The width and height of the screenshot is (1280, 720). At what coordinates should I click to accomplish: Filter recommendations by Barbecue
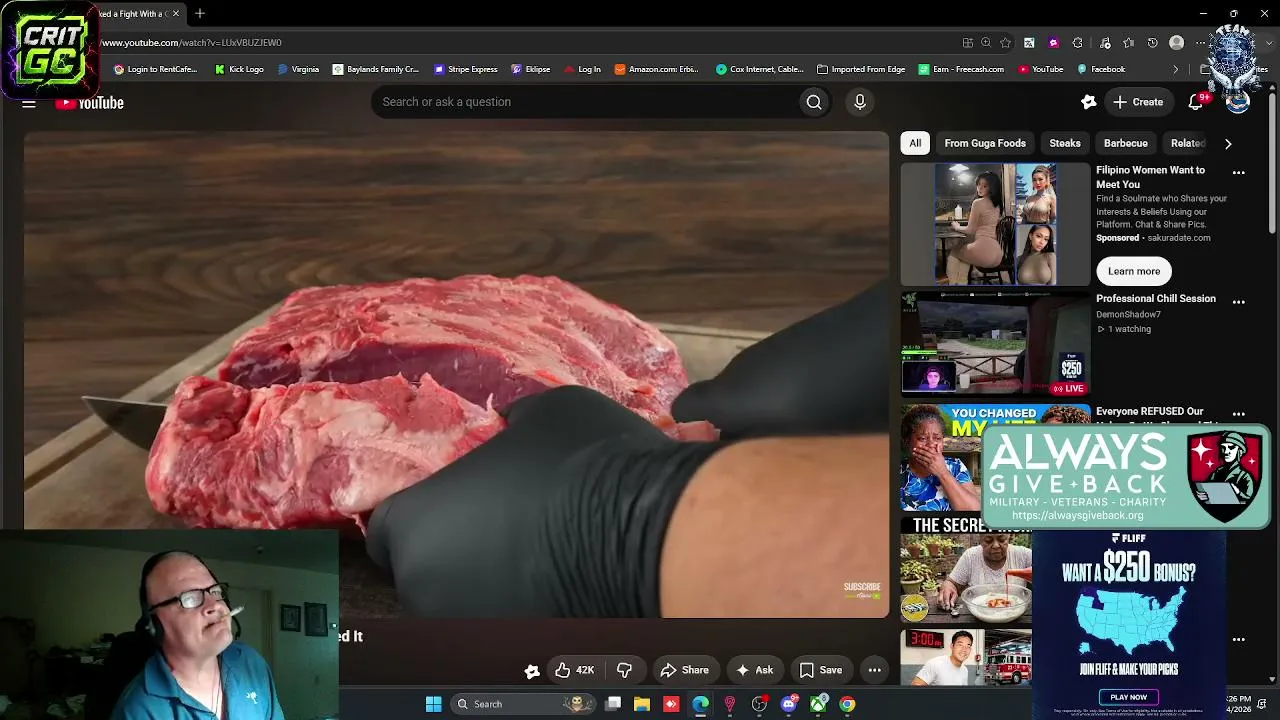click(1126, 144)
